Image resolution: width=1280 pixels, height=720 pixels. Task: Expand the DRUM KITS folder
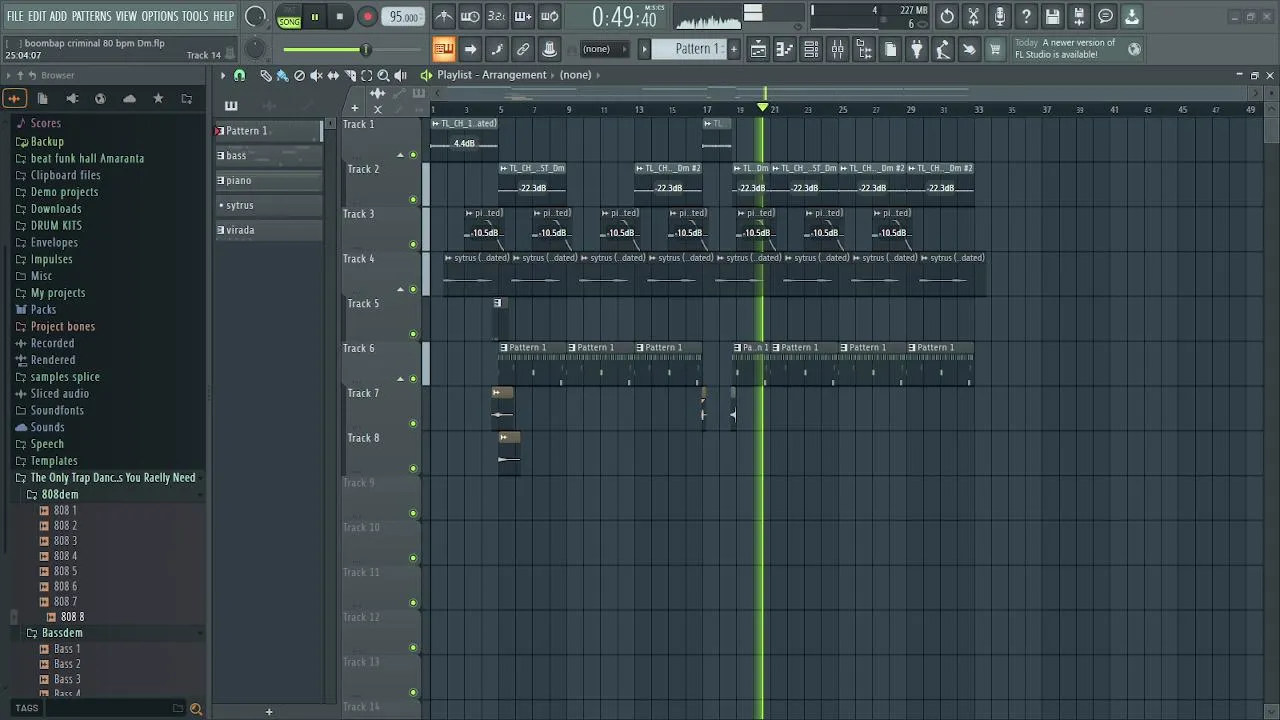[56, 225]
